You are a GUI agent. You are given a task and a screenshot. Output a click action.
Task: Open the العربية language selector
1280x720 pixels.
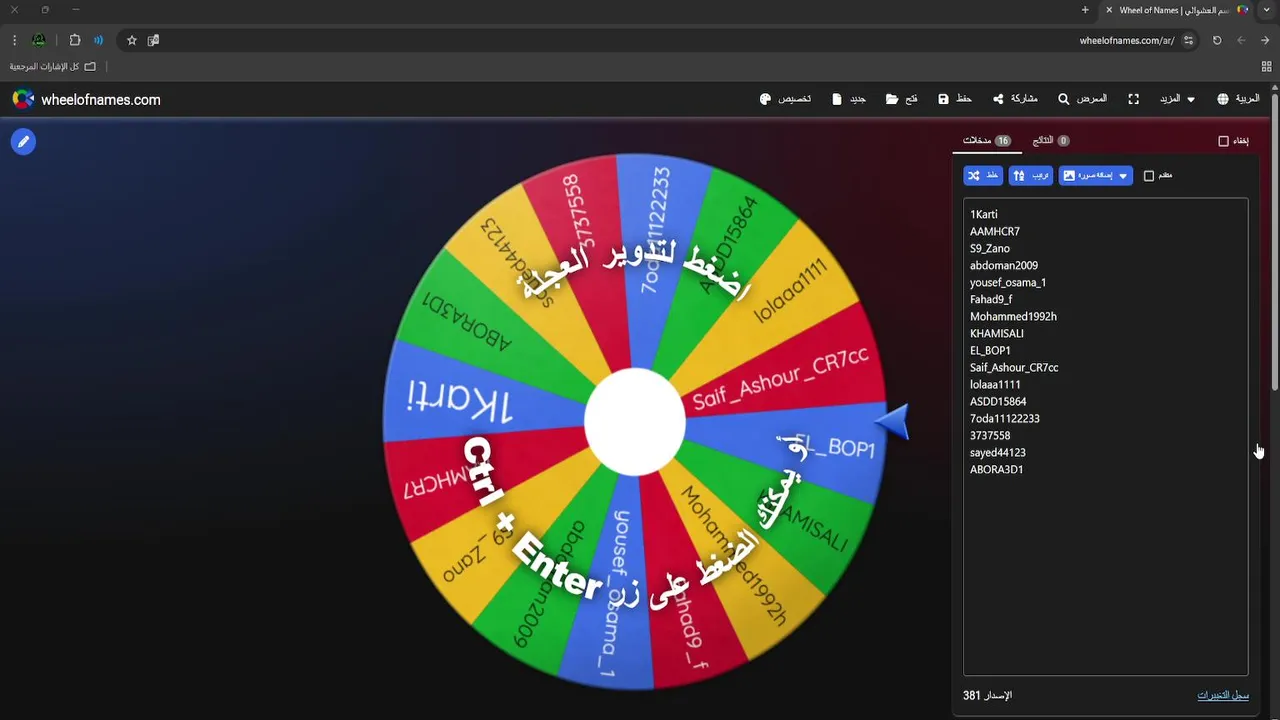pyautogui.click(x=1238, y=99)
